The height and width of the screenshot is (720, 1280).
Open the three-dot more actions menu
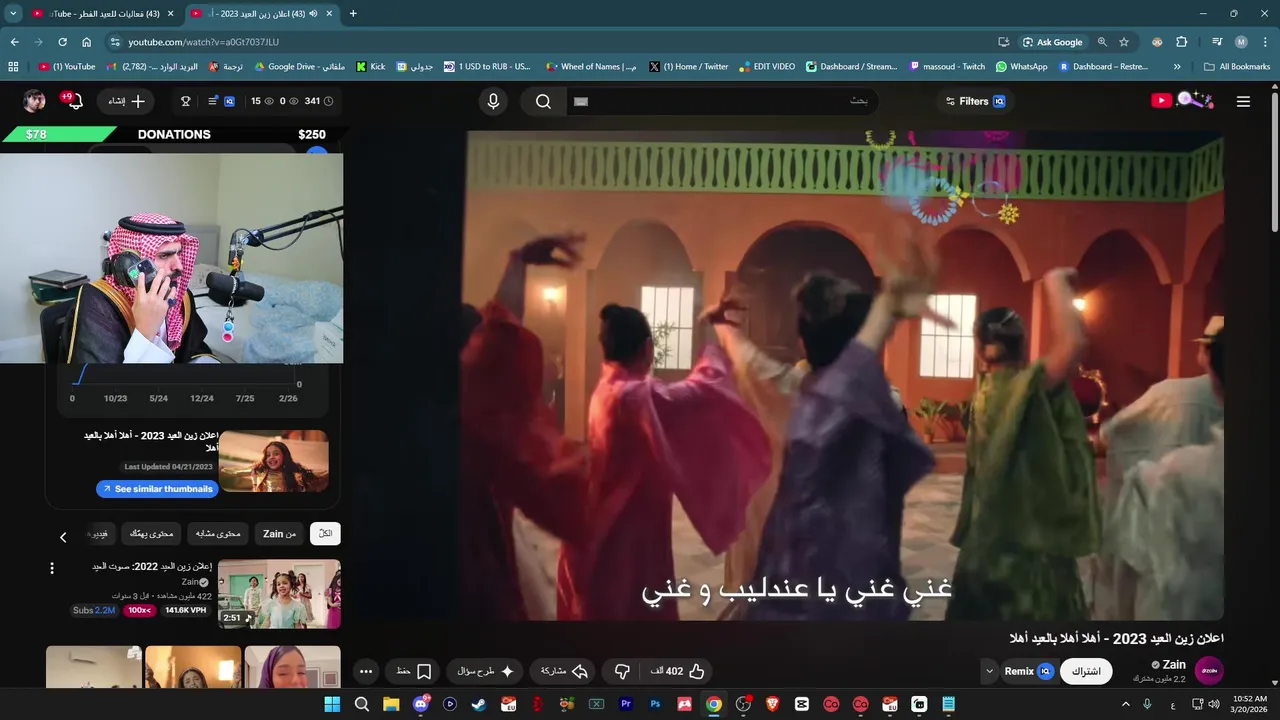pyautogui.click(x=366, y=671)
